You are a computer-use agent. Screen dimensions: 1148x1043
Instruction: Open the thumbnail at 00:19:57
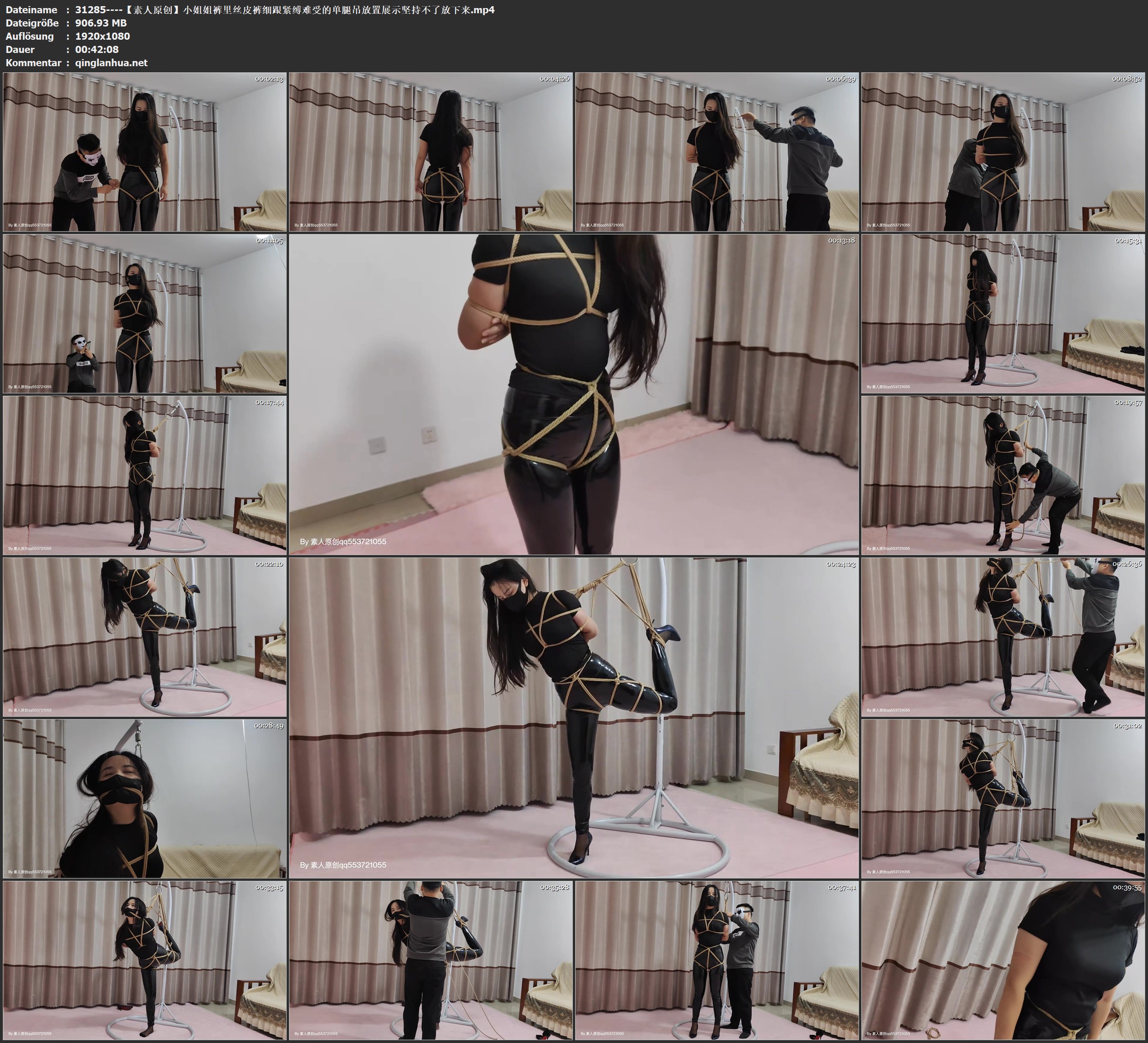click(1003, 475)
